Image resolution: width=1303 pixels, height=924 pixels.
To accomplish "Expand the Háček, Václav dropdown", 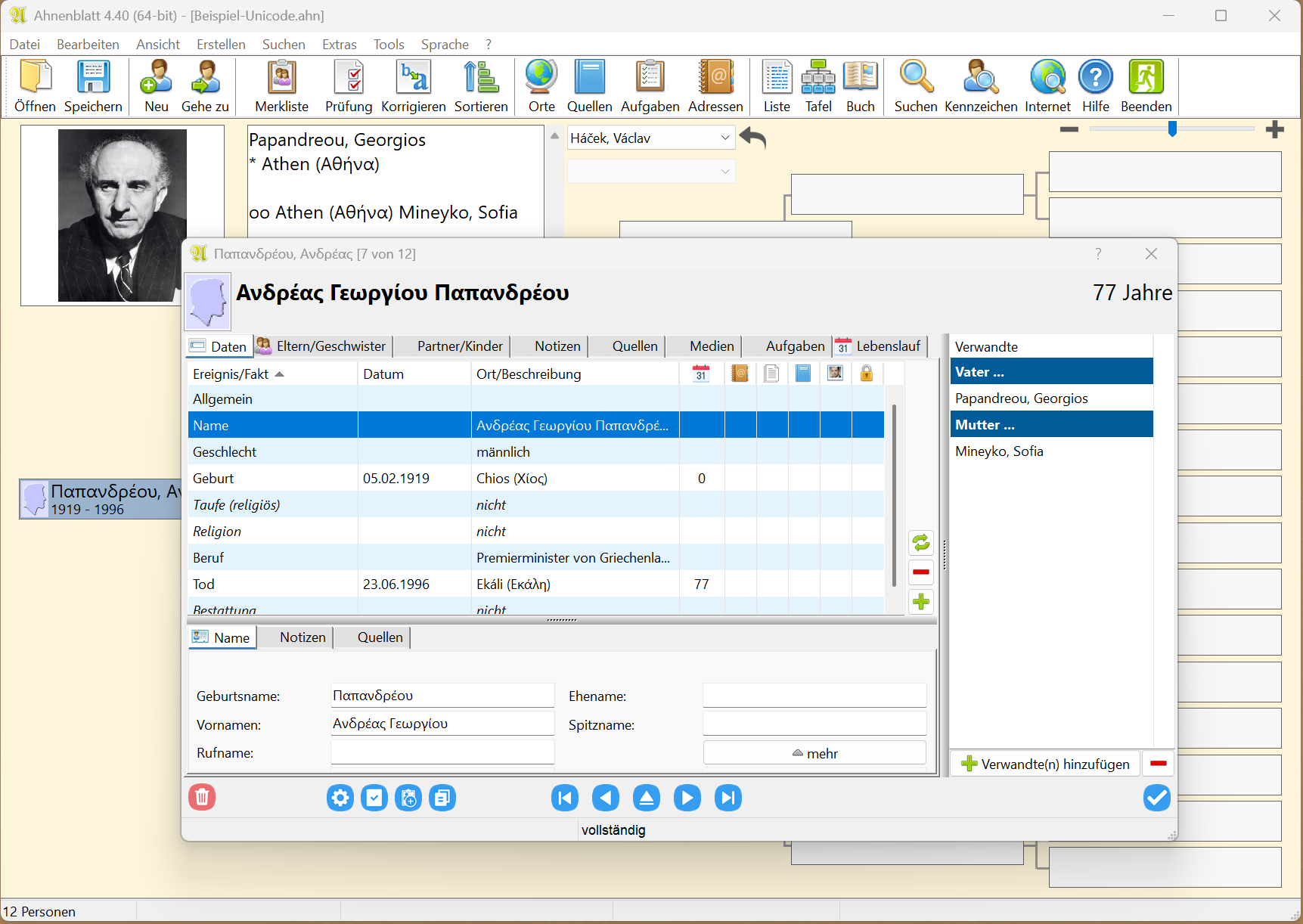I will tap(724, 138).
